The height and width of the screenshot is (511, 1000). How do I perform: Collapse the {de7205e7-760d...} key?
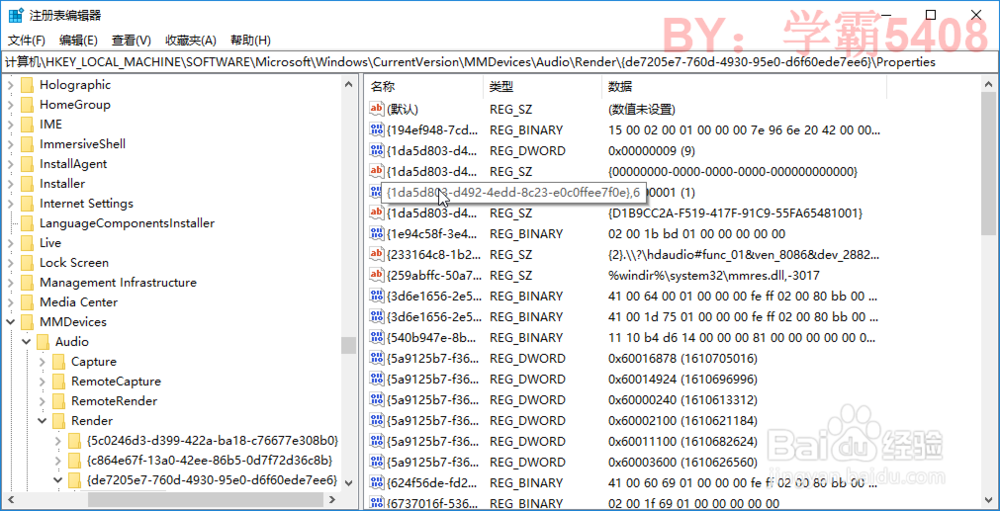click(x=58, y=480)
